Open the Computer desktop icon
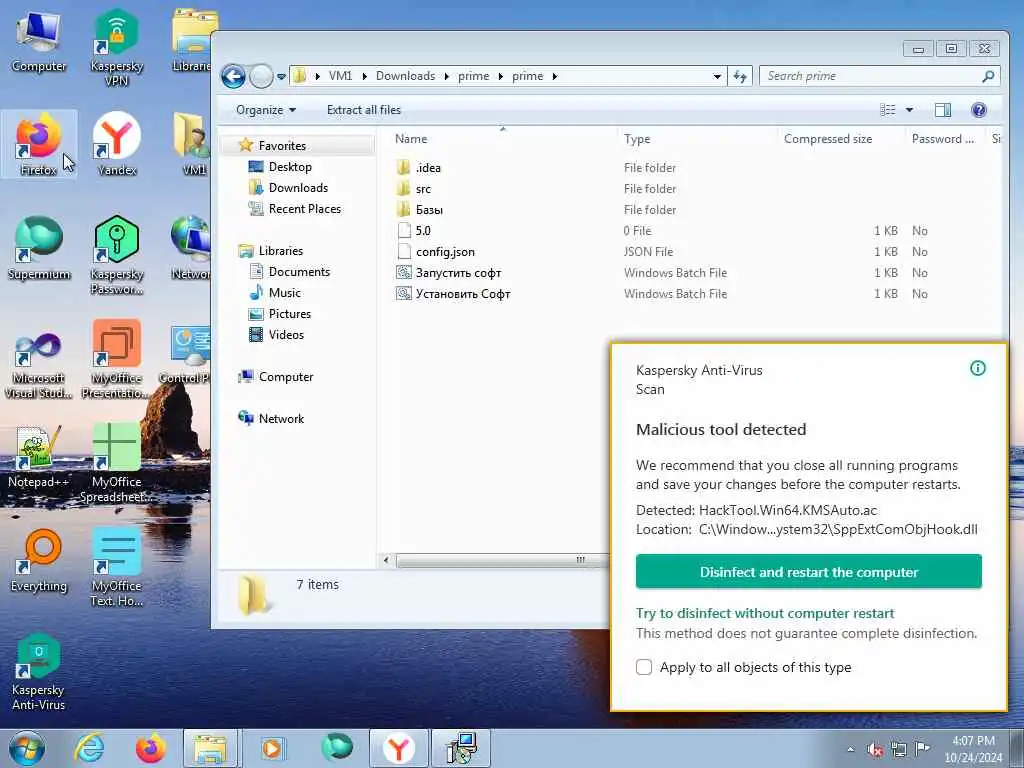The image size is (1024, 768). coord(39,40)
